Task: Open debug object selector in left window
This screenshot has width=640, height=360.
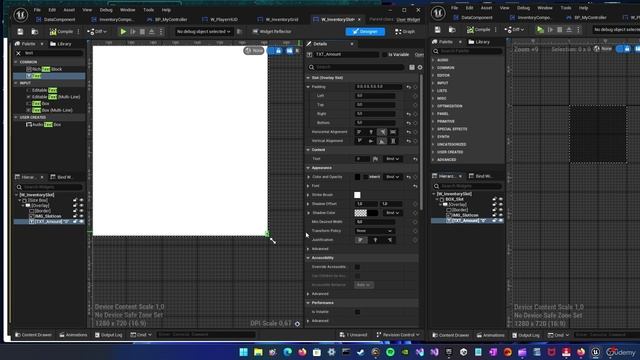Action: (x=203, y=31)
